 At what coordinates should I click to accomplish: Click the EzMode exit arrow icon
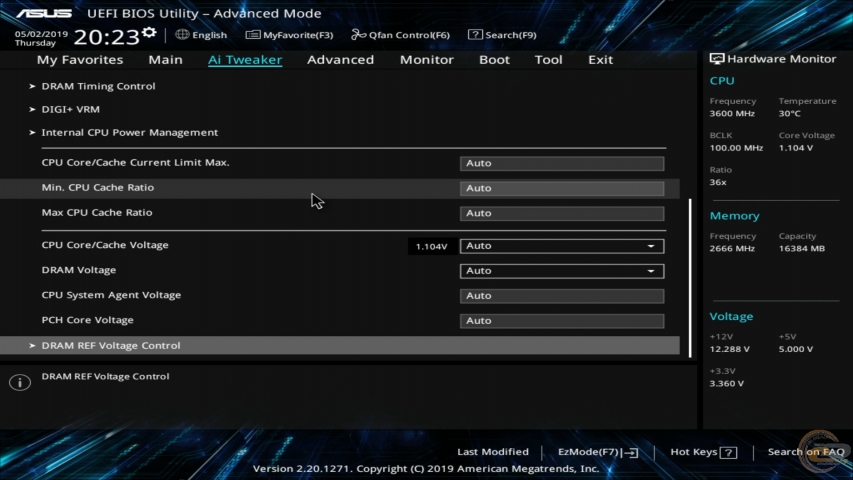[x=632, y=452]
